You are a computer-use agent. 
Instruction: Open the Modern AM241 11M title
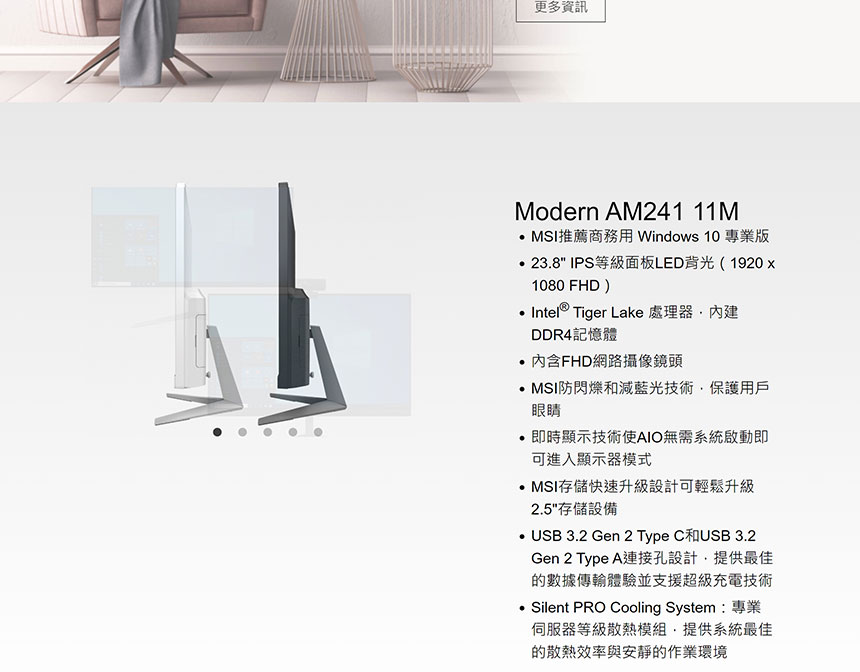[626, 212]
